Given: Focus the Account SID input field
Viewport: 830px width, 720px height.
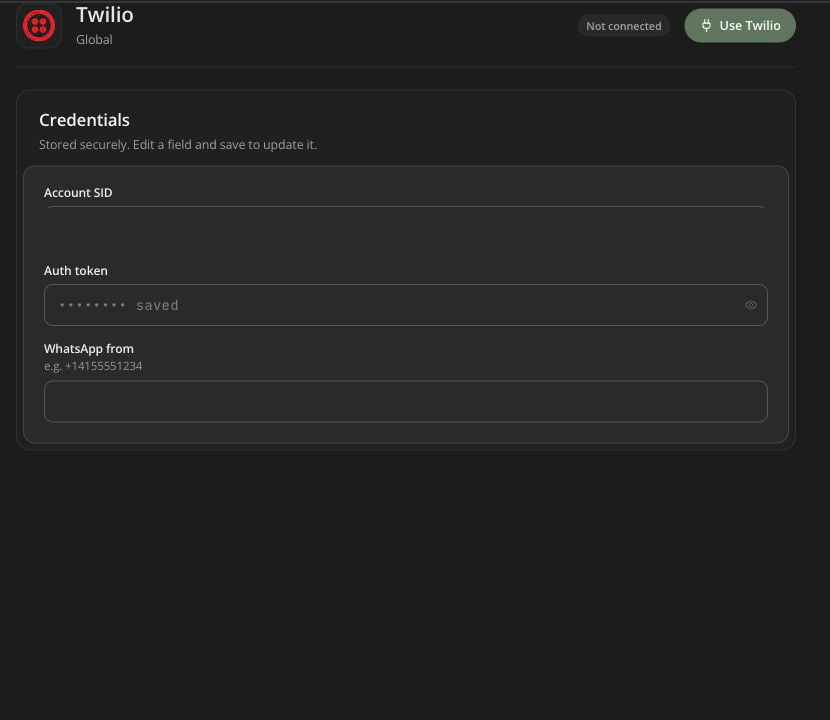Looking at the screenshot, I should pyautogui.click(x=406, y=227).
